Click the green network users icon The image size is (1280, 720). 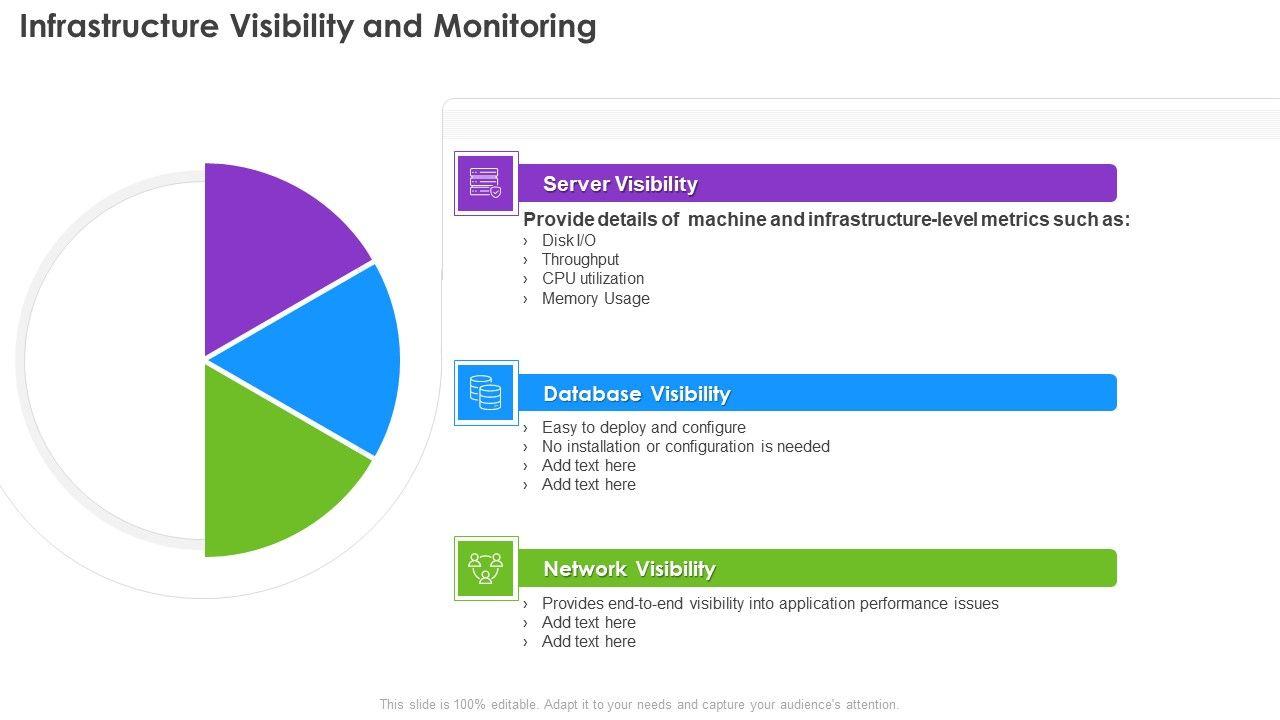tap(486, 568)
